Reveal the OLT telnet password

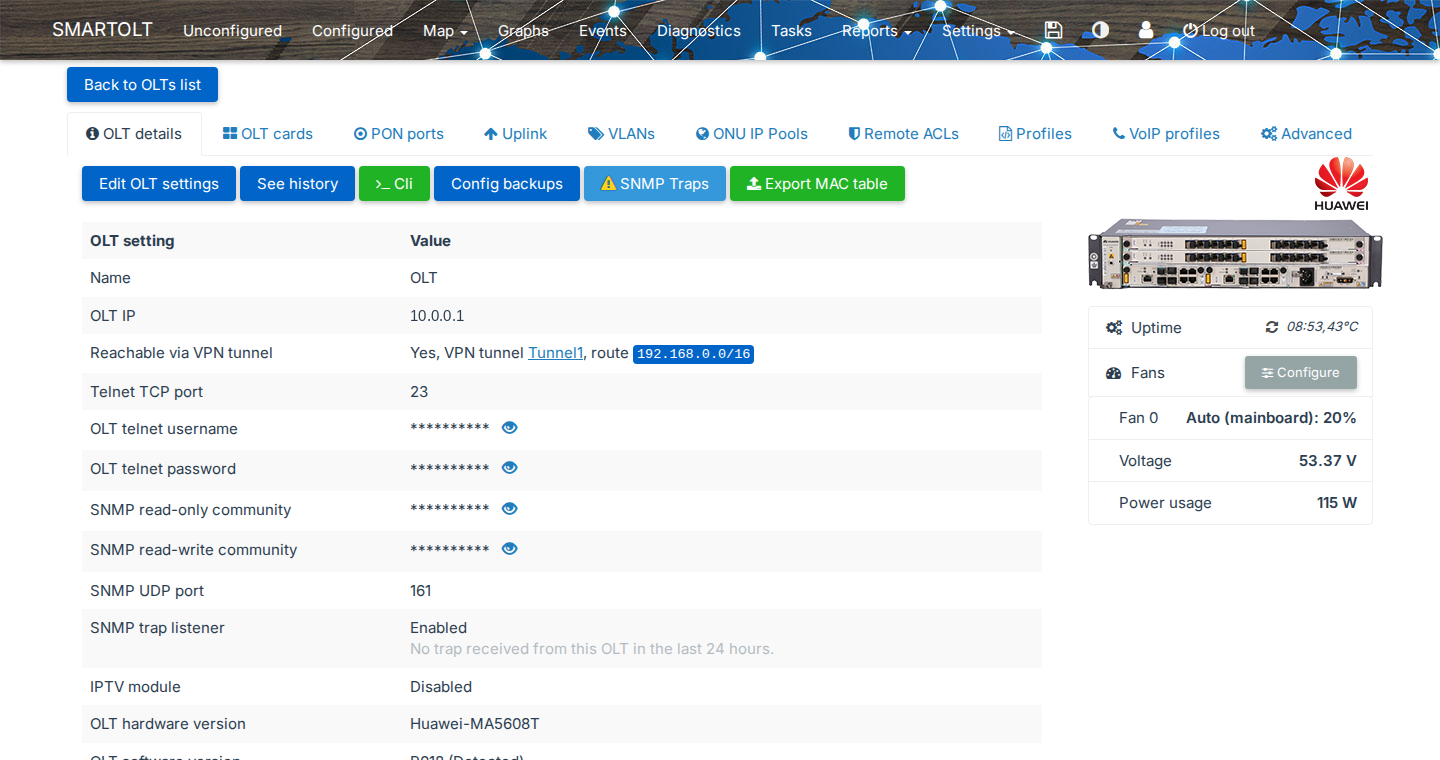[509, 468]
